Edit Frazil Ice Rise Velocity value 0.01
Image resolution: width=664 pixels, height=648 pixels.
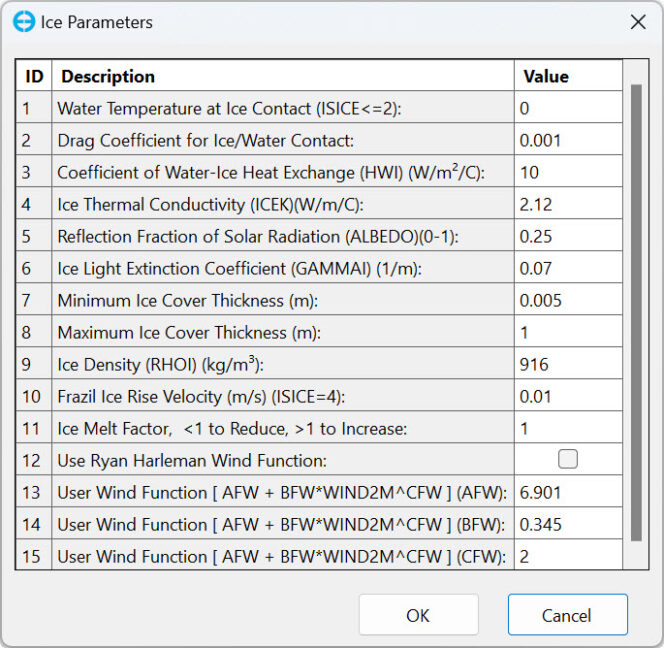pyautogui.click(x=567, y=396)
